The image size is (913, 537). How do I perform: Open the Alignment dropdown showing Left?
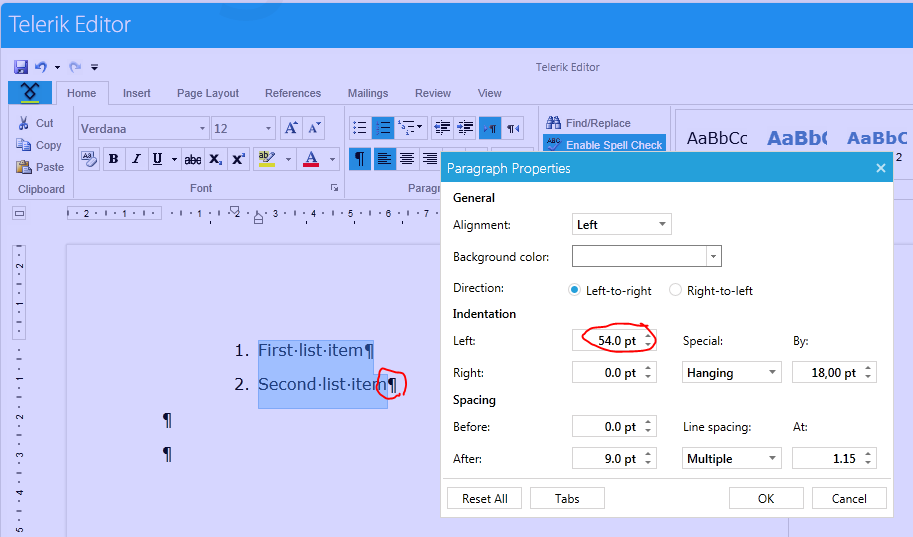(x=621, y=224)
